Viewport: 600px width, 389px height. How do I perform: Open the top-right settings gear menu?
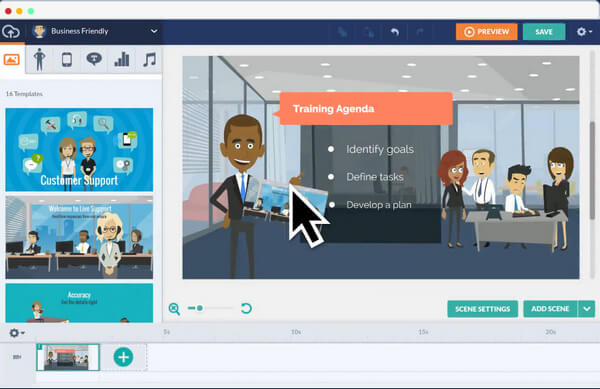coord(584,32)
